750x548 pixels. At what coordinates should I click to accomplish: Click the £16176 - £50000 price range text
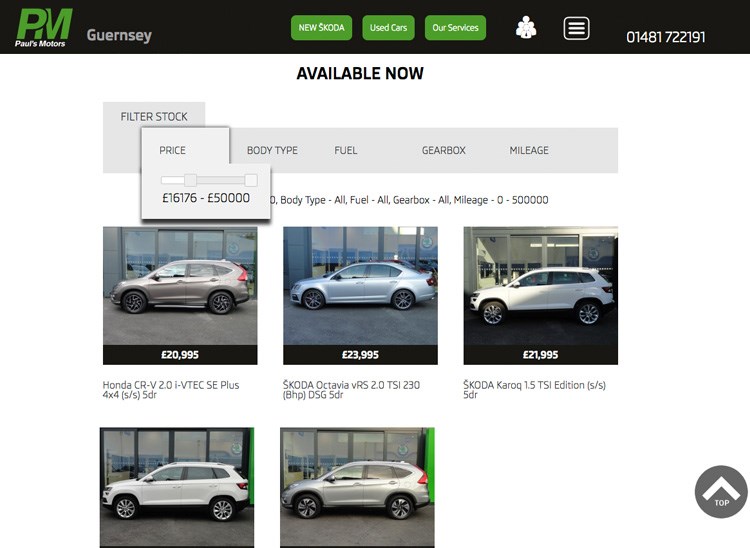(x=206, y=198)
